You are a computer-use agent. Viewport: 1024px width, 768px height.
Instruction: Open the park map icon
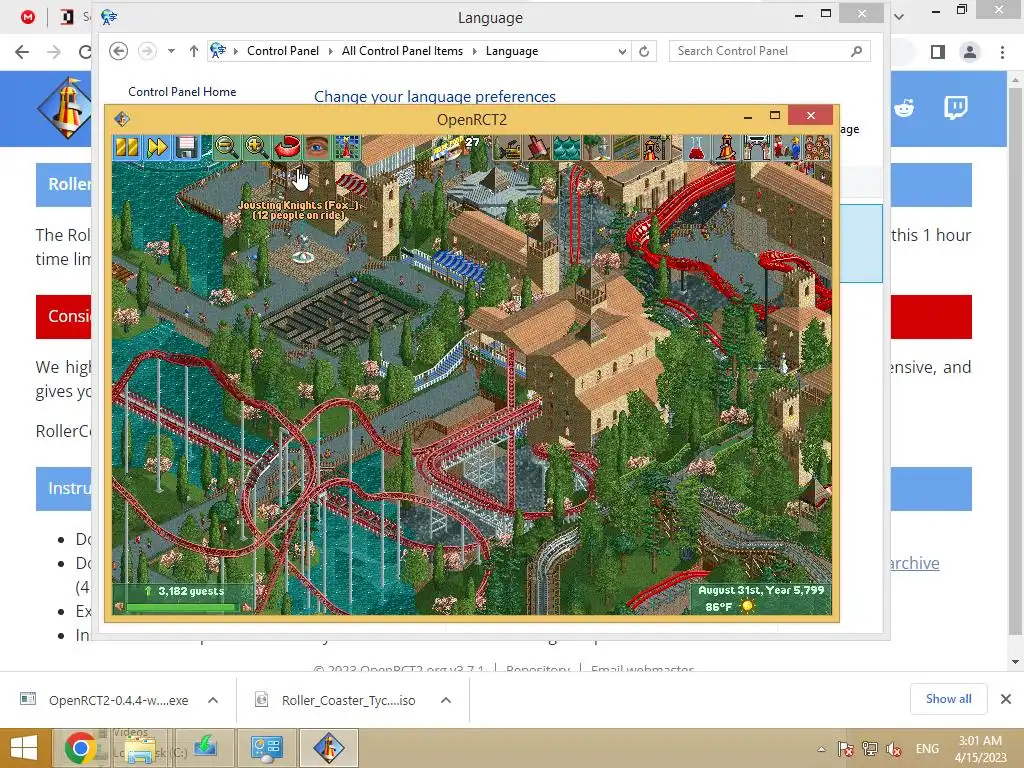click(347, 148)
